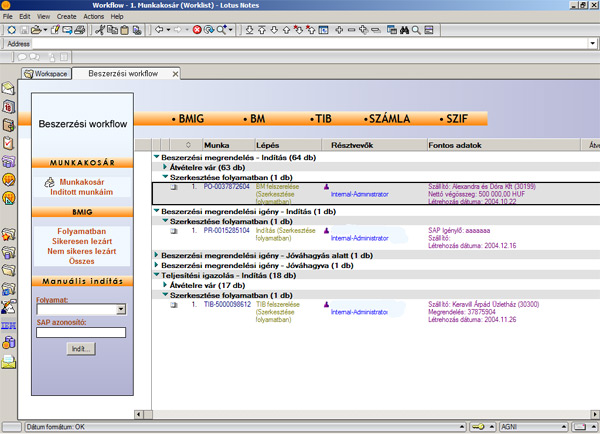Open the Help menu

coord(117,16)
